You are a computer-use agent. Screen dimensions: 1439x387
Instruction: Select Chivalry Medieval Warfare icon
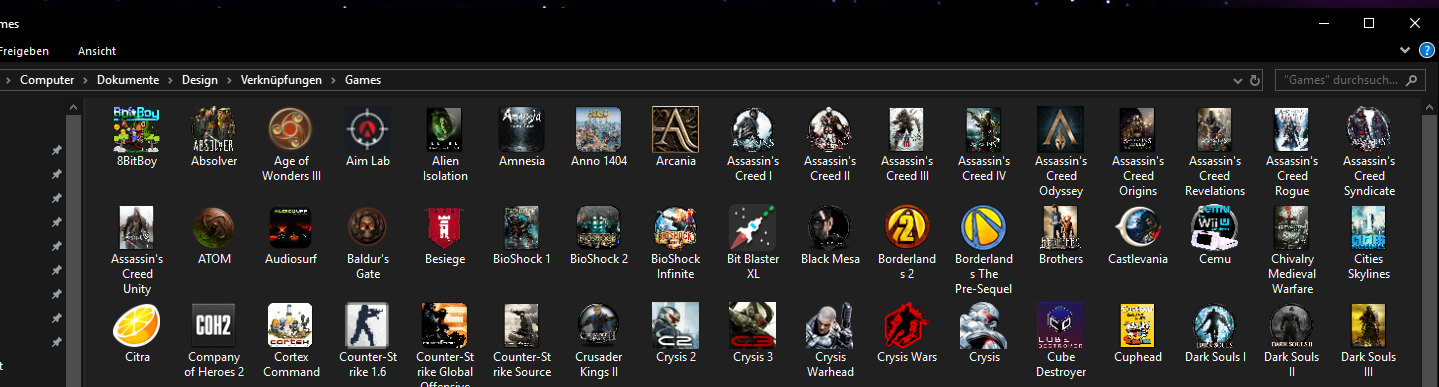1292,228
